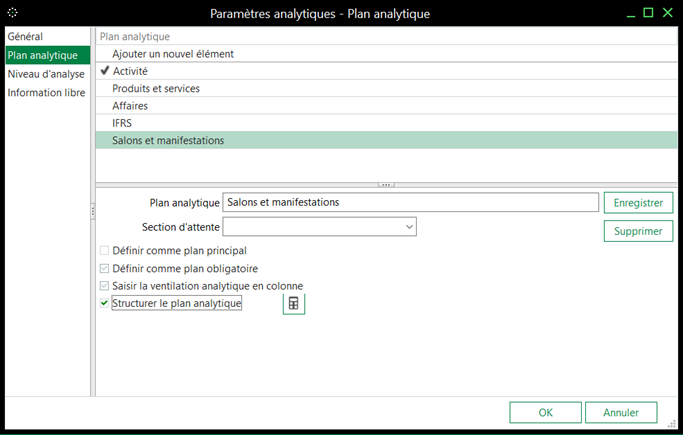Viewport: 683px width, 435px height.
Task: Click into the Plan analytique name field
Action: point(410,202)
